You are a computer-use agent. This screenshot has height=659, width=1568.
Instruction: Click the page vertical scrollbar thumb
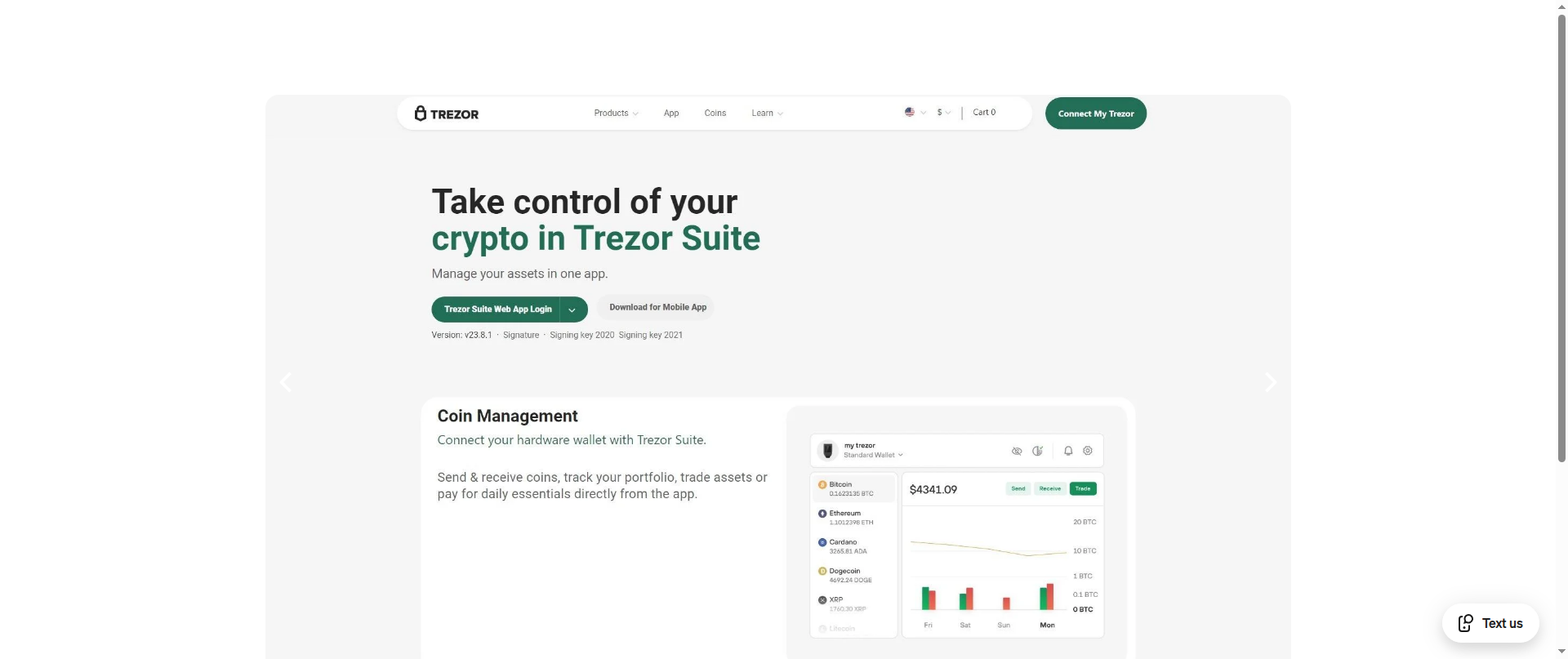[x=1561, y=237]
